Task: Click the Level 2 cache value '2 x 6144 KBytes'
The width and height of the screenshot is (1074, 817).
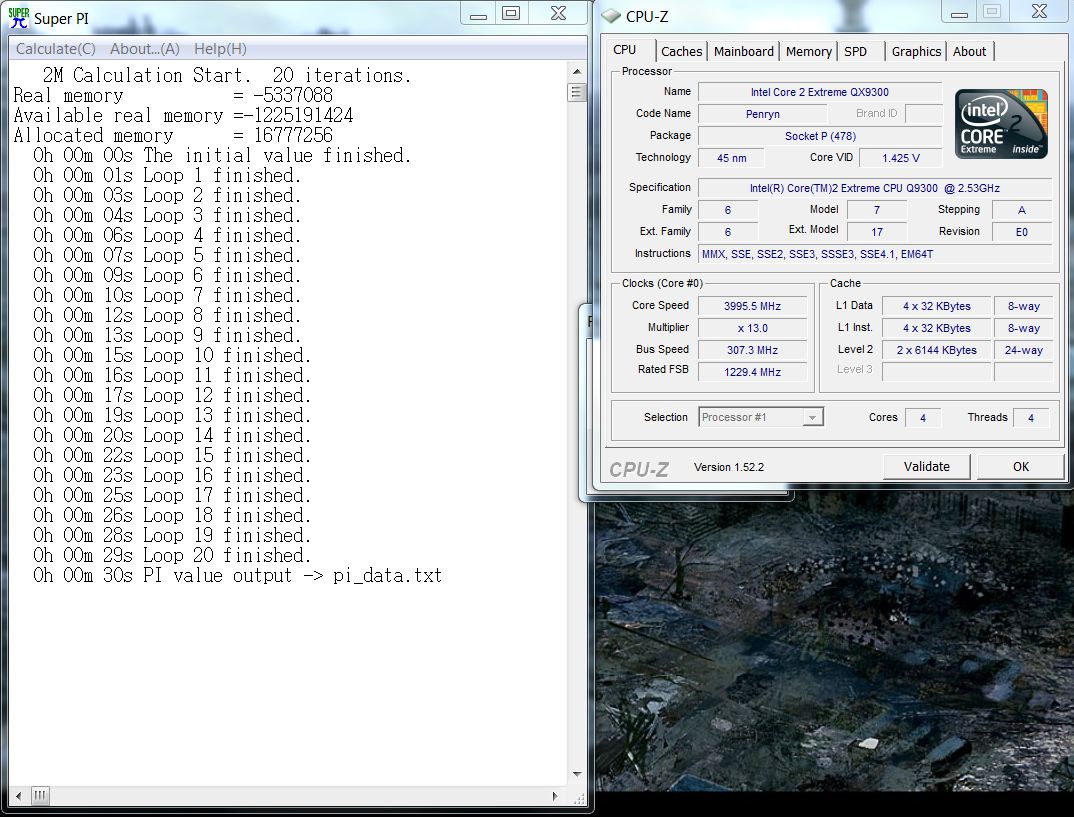Action: click(936, 350)
